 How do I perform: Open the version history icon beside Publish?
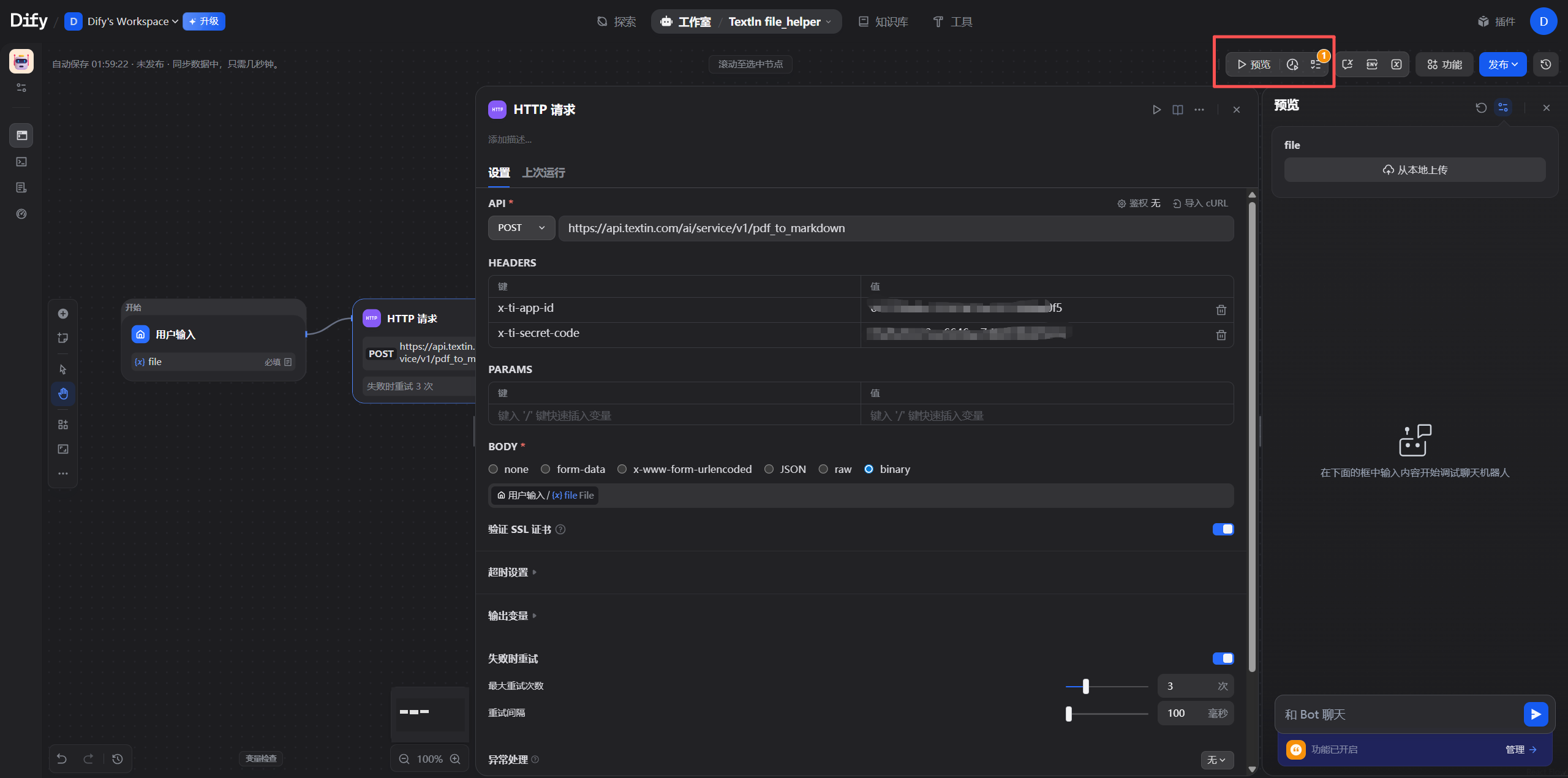pyautogui.click(x=1546, y=64)
